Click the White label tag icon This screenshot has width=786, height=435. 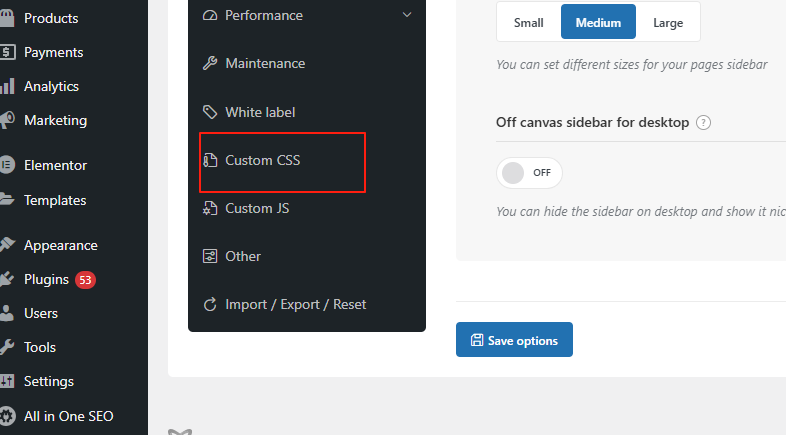pos(210,112)
